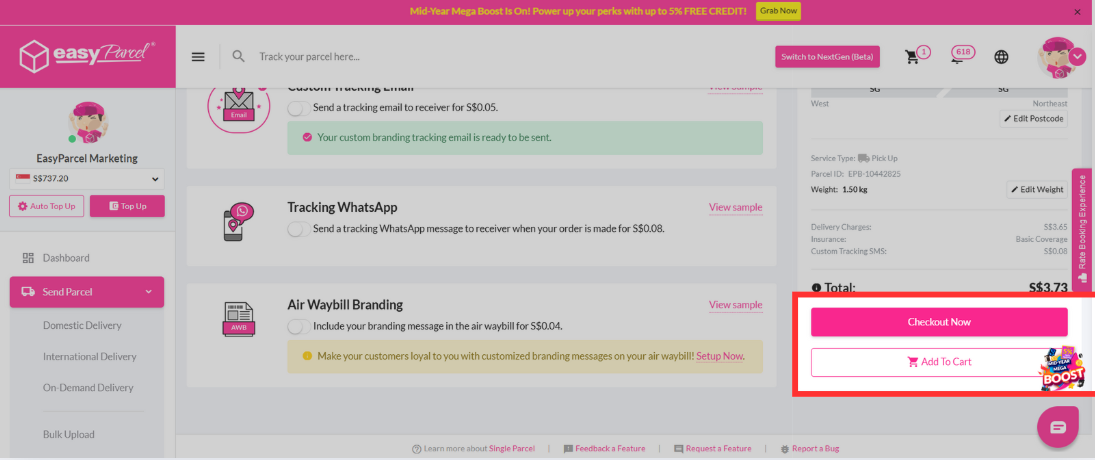Click Checkout Now
1095x460 pixels.
(939, 322)
